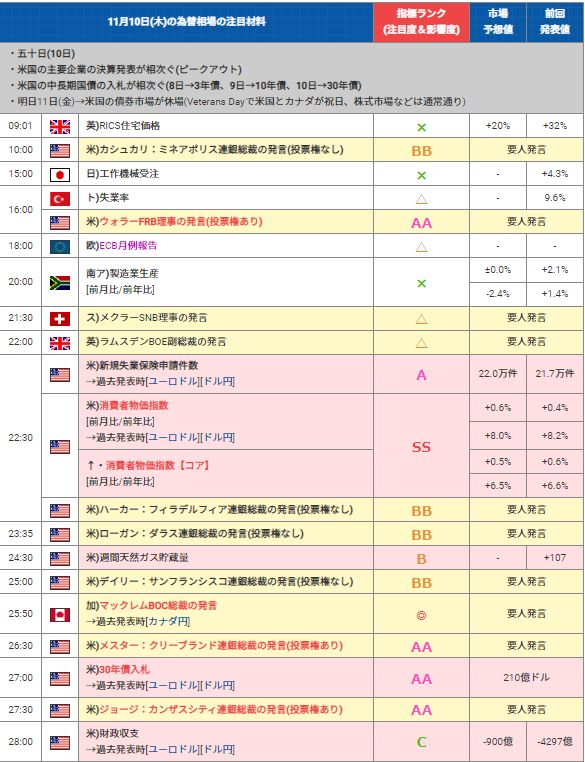Open ドル円 link under 財政収支
The height and width of the screenshot is (762, 585).
pyautogui.click(x=218, y=749)
